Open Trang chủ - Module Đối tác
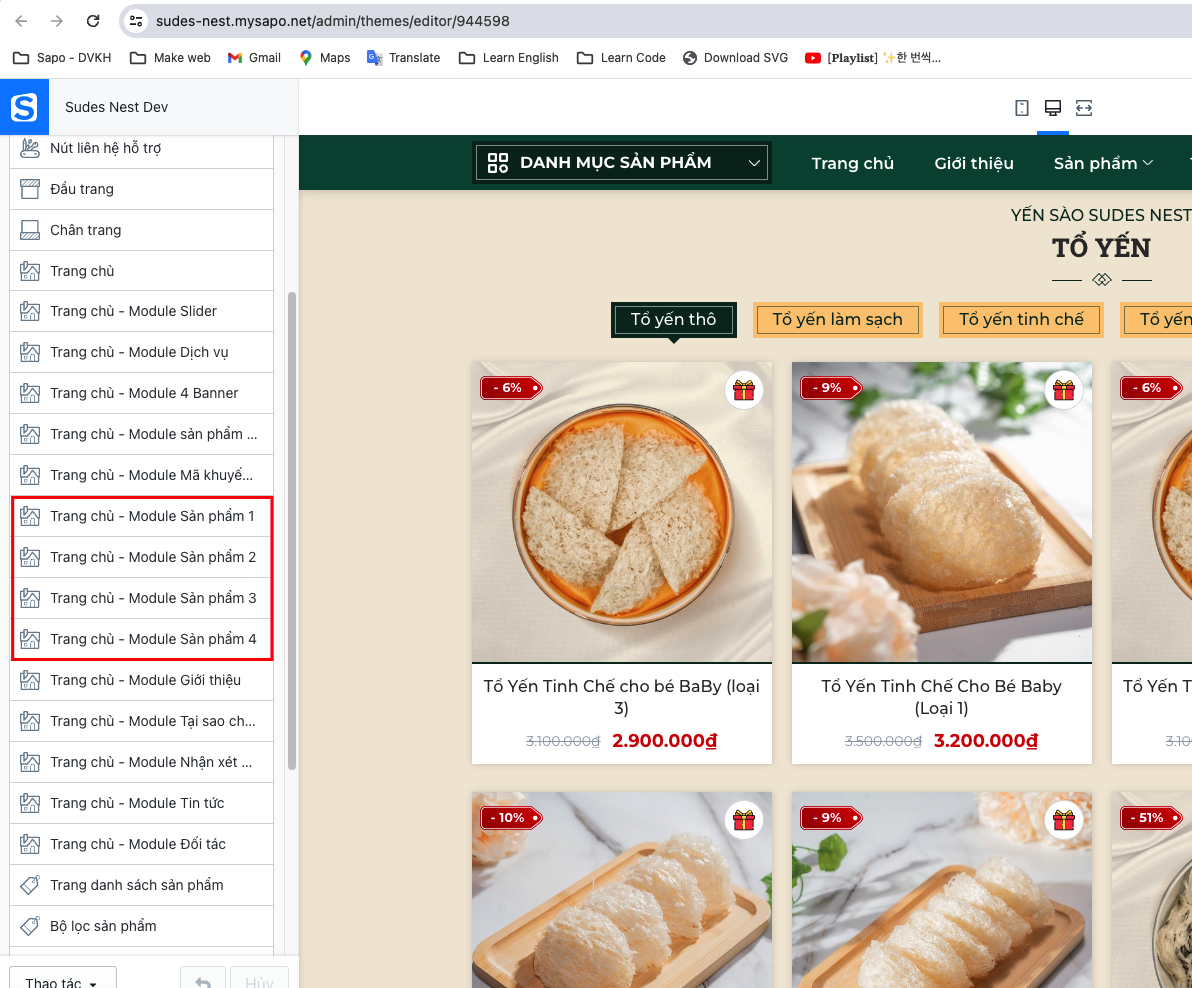Image resolution: width=1192 pixels, height=988 pixels. click(141, 845)
